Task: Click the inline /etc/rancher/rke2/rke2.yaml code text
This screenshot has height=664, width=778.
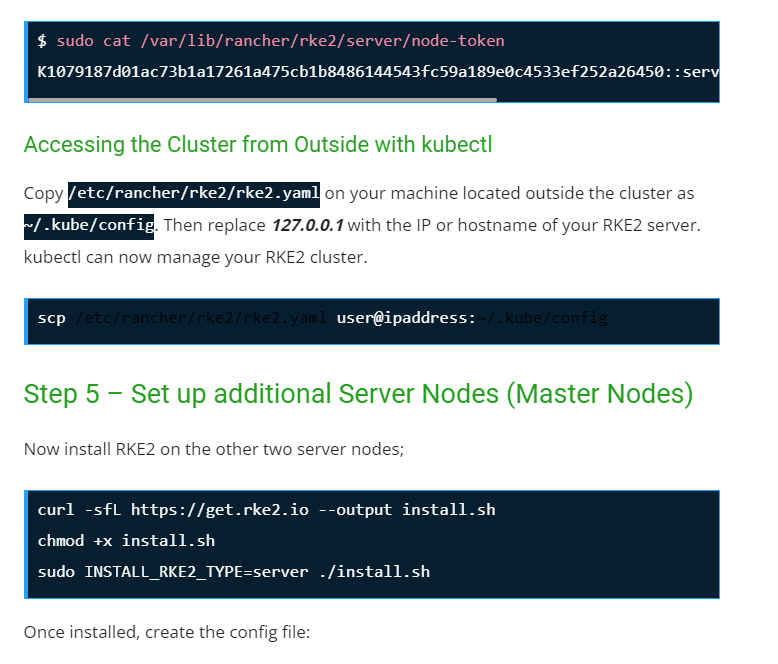Action: coord(194,193)
